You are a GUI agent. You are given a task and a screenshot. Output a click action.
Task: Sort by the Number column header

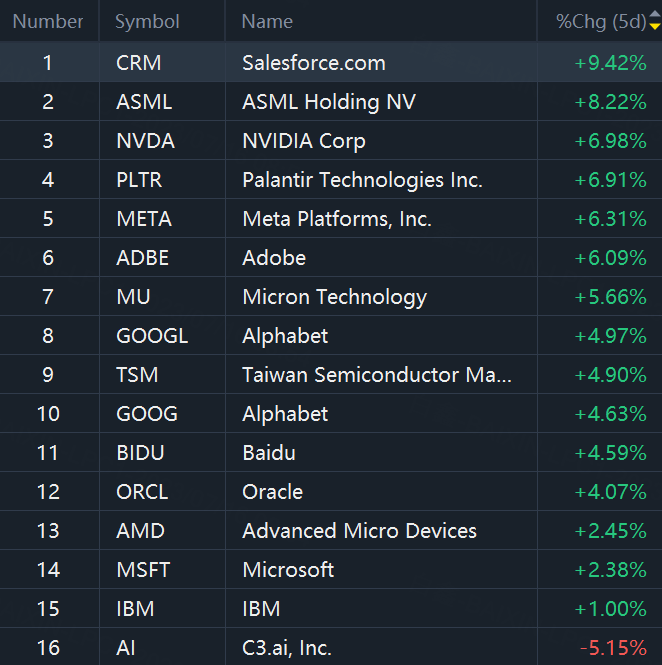click(48, 21)
